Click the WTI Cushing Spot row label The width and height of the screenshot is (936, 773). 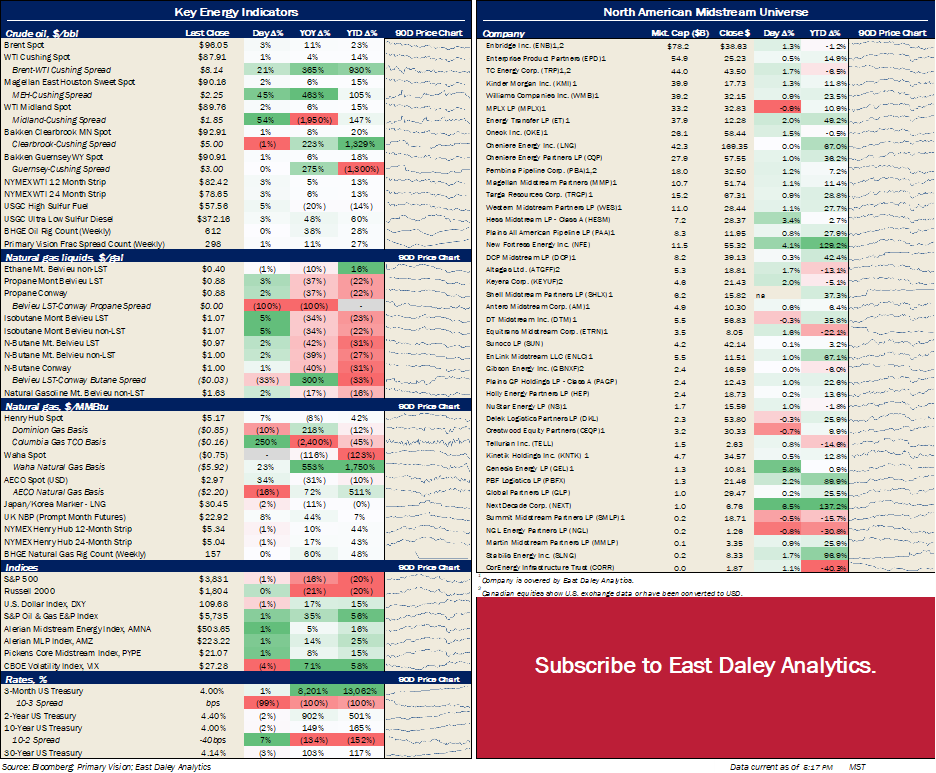(37, 57)
